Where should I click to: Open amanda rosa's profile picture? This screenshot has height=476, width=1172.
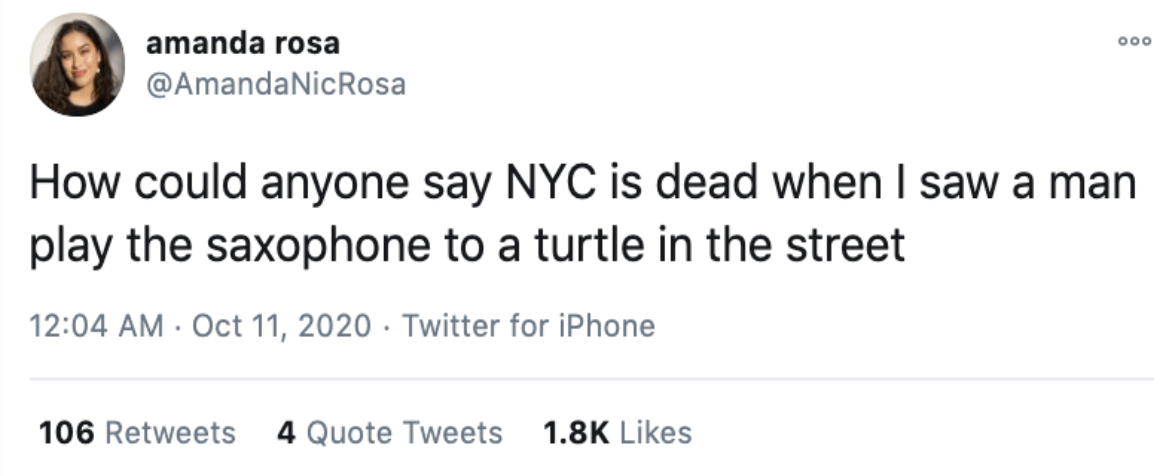click(77, 64)
